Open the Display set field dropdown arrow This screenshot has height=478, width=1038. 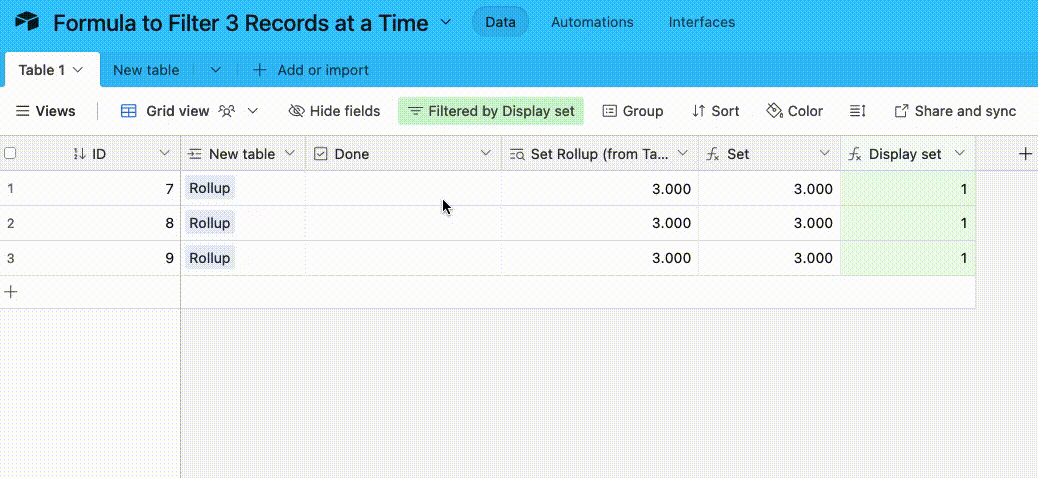click(x=960, y=154)
